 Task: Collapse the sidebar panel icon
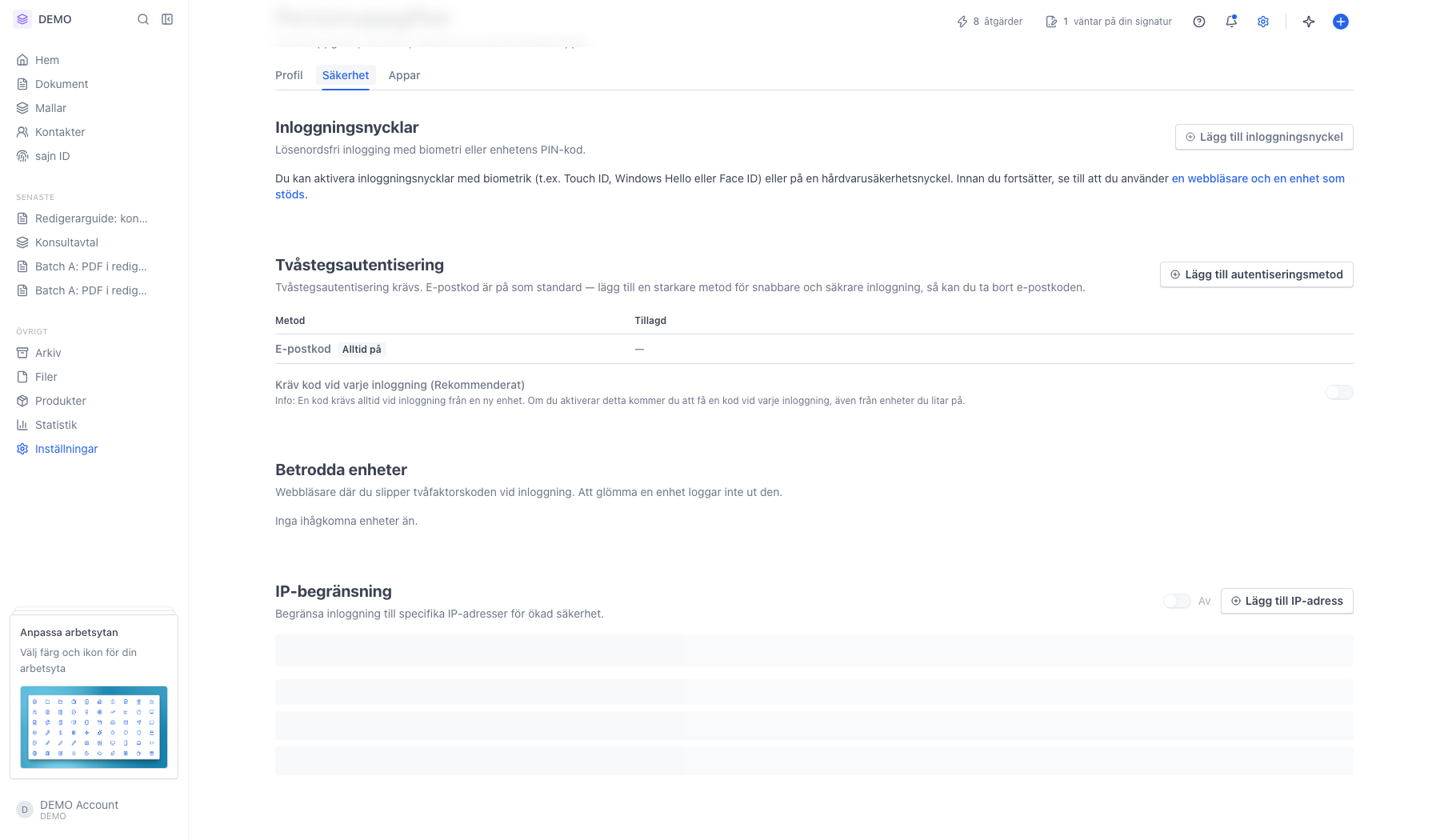[x=167, y=19]
